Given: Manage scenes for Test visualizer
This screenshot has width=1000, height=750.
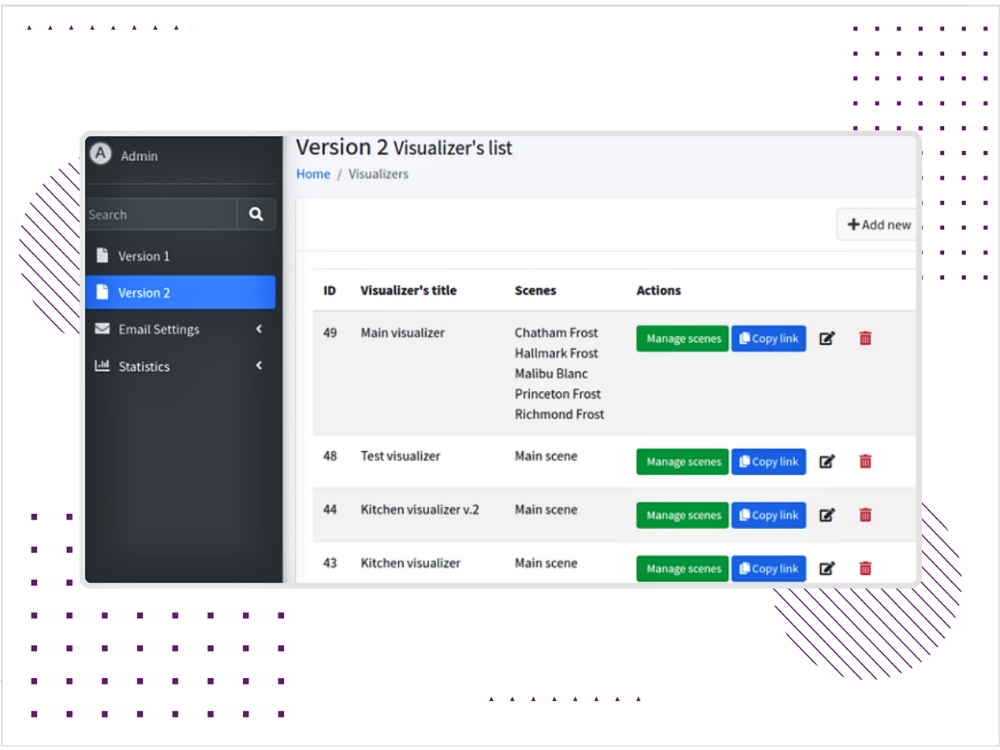Looking at the screenshot, I should point(682,462).
